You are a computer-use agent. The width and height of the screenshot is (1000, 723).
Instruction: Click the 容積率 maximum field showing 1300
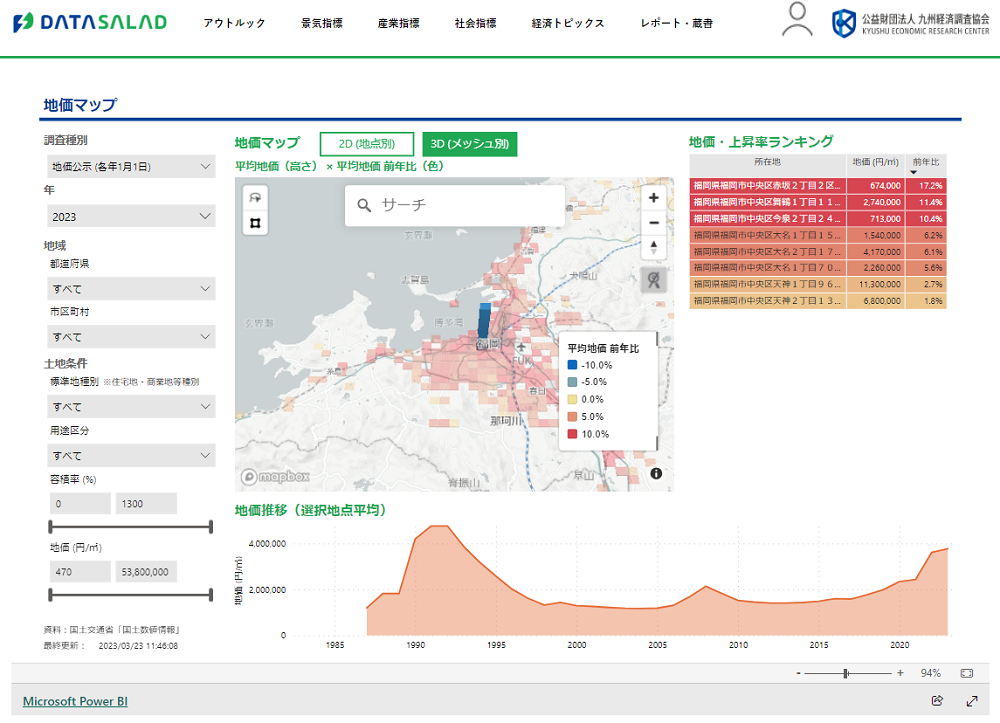[x=146, y=504]
